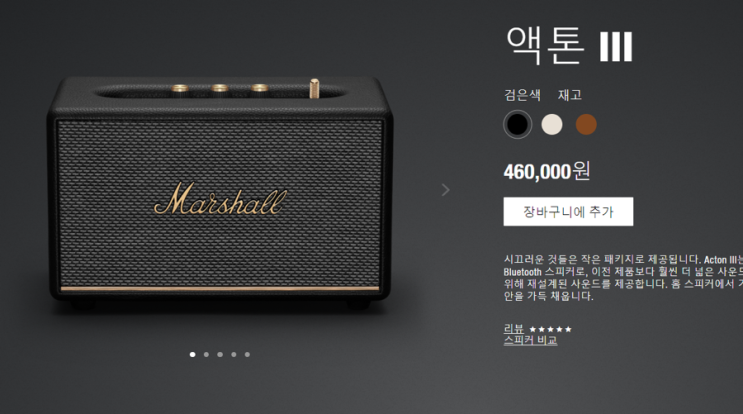Click the 재고 stock status label
This screenshot has width=743, height=414.
click(570, 95)
